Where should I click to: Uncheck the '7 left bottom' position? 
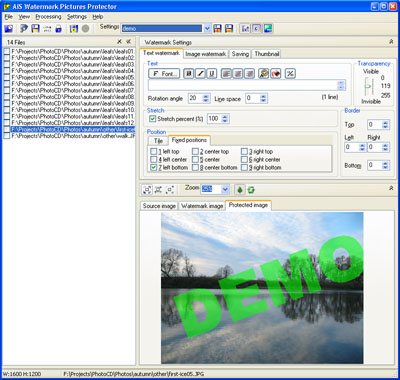pos(153,167)
